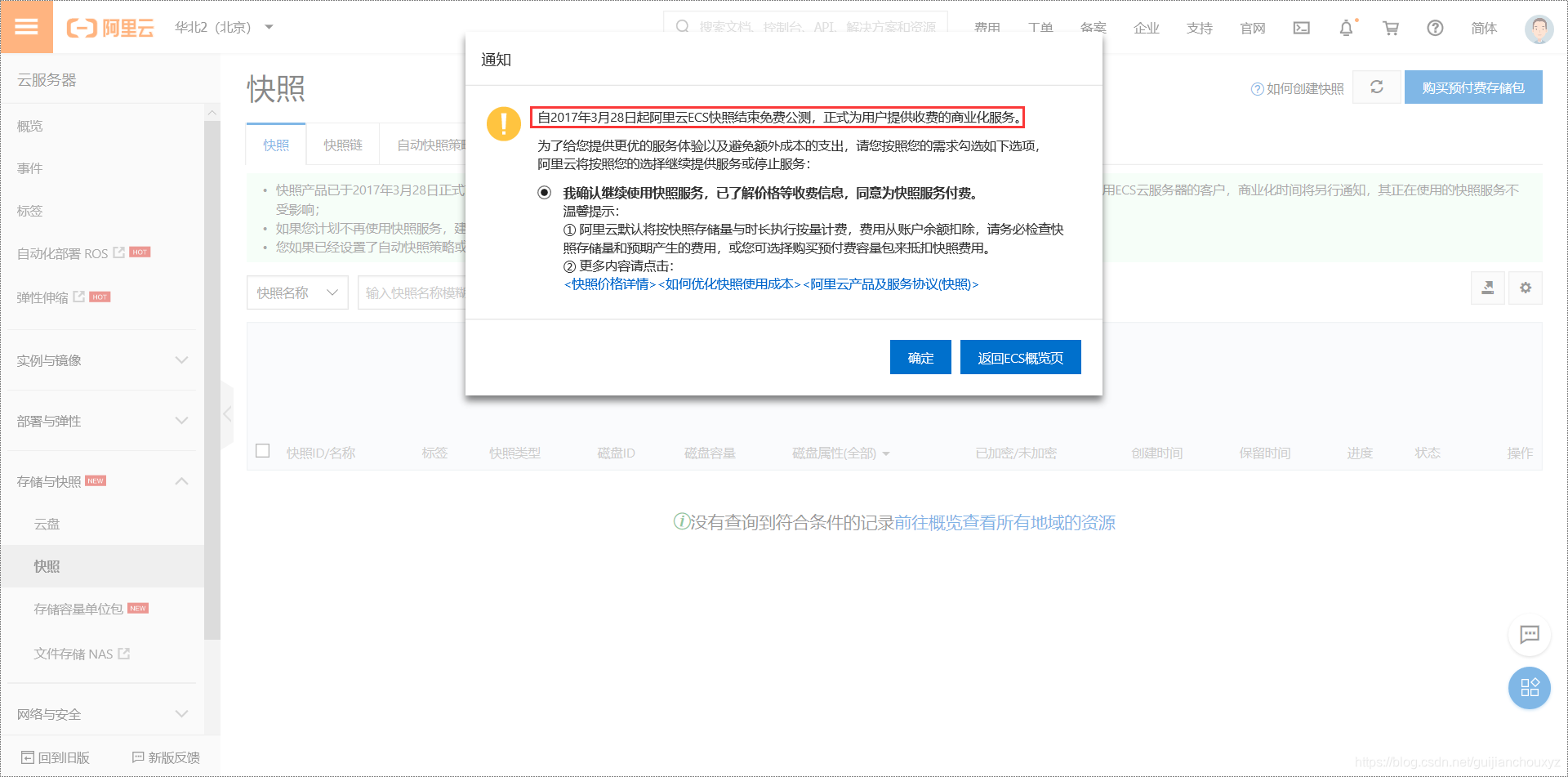Click the export list icon

coord(1488,288)
